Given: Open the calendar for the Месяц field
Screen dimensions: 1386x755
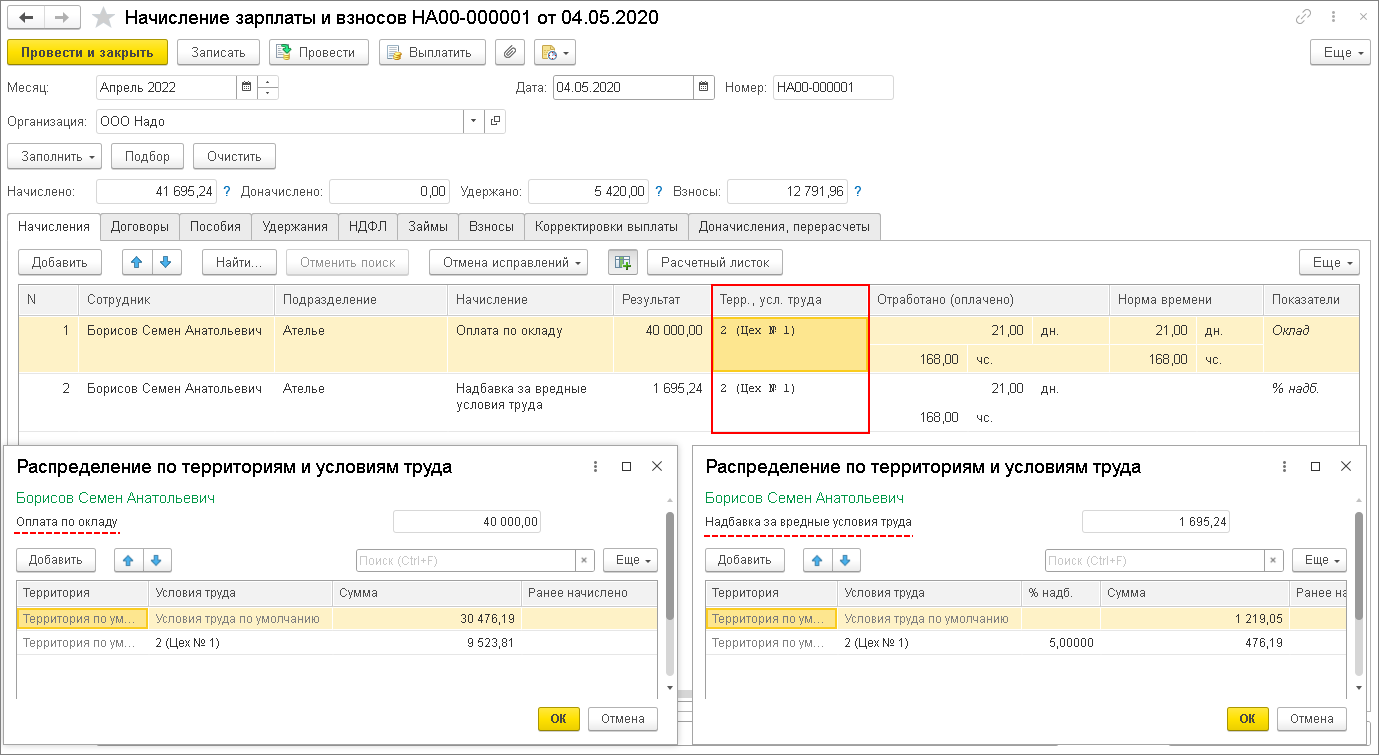Looking at the screenshot, I should pos(246,87).
